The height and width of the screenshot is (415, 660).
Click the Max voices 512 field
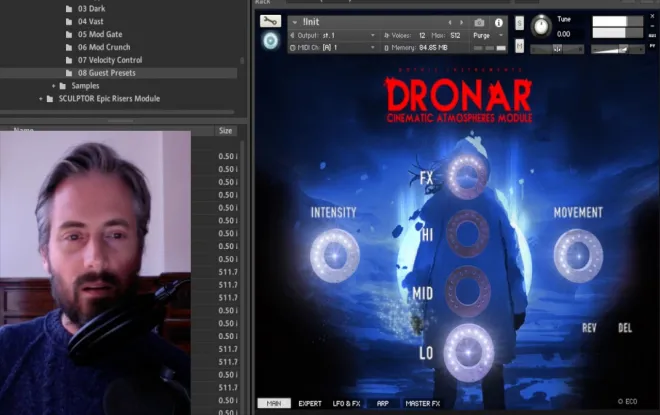point(455,36)
